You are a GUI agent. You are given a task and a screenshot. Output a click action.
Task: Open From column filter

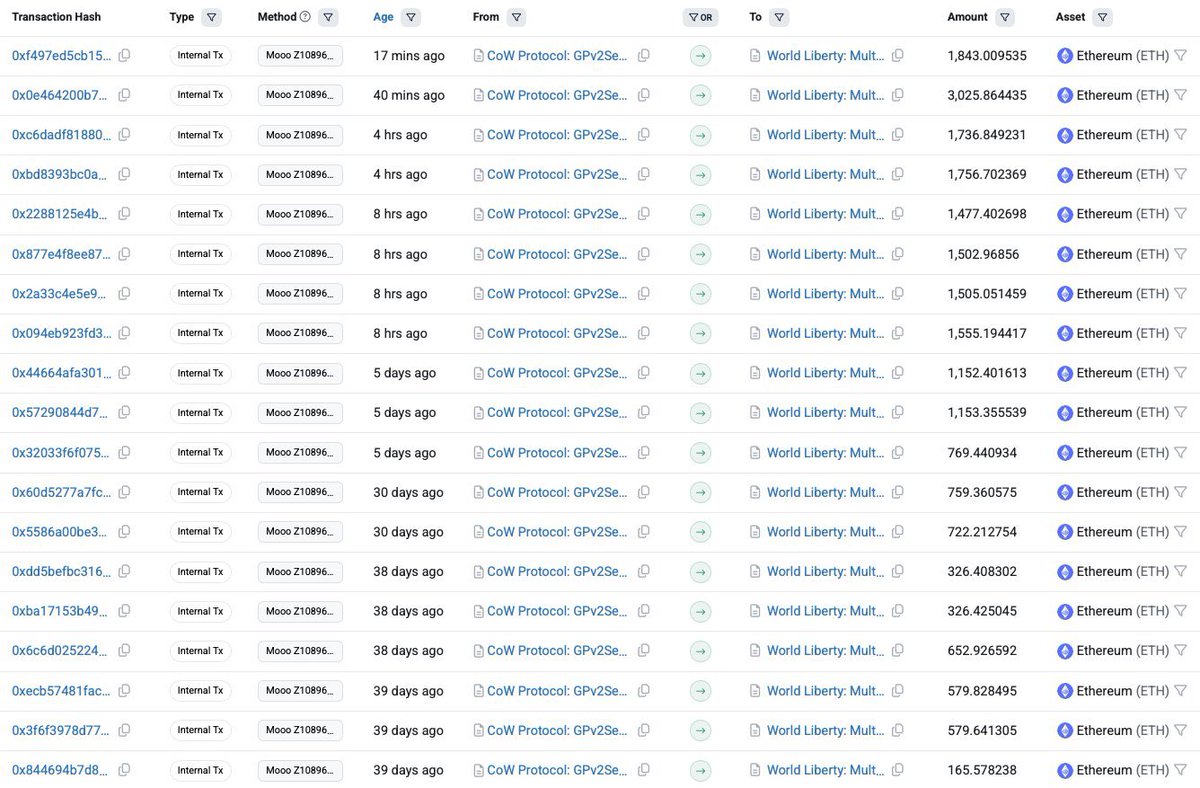click(516, 17)
